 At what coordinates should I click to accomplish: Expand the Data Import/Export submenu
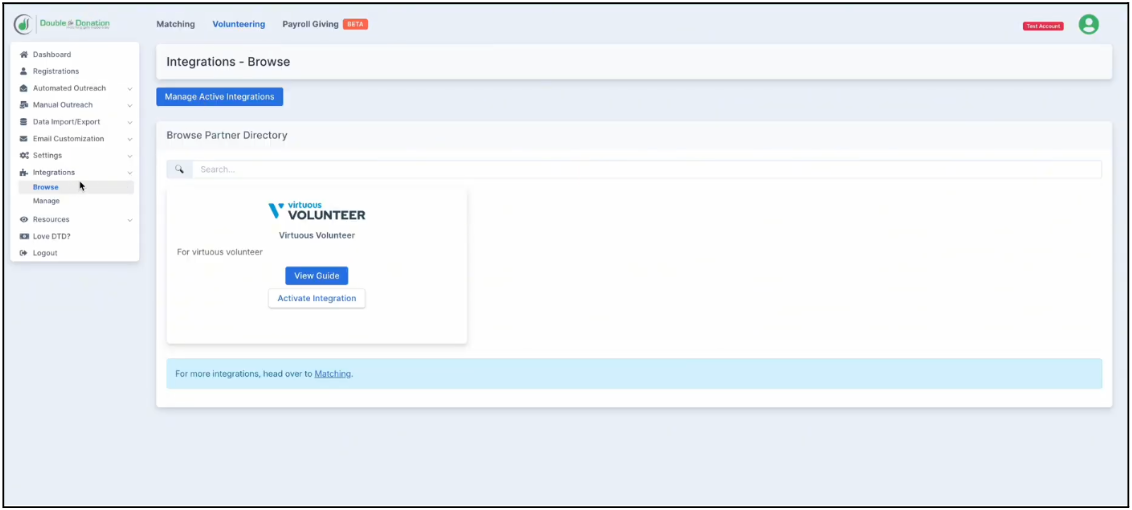pos(129,122)
